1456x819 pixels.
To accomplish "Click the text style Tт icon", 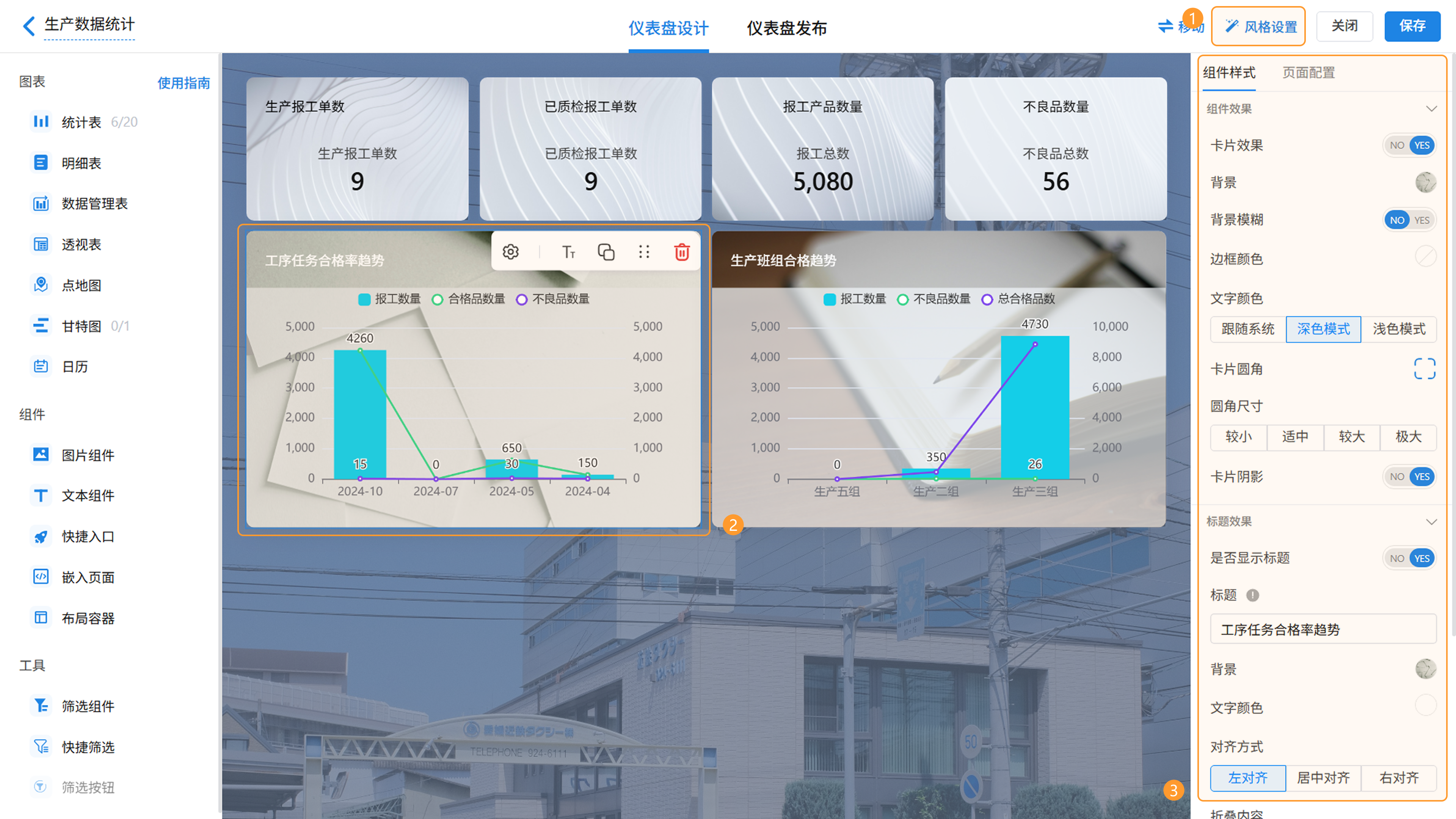I will 569,252.
